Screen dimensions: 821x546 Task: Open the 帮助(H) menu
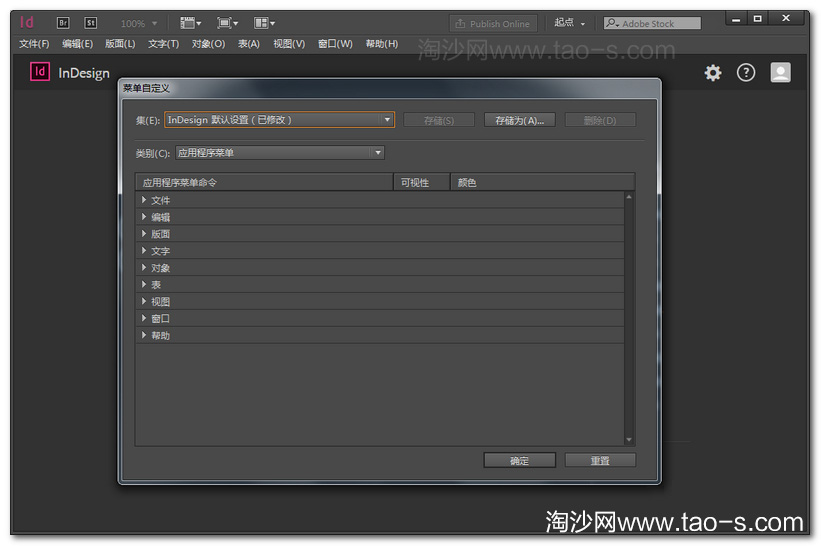[382, 44]
